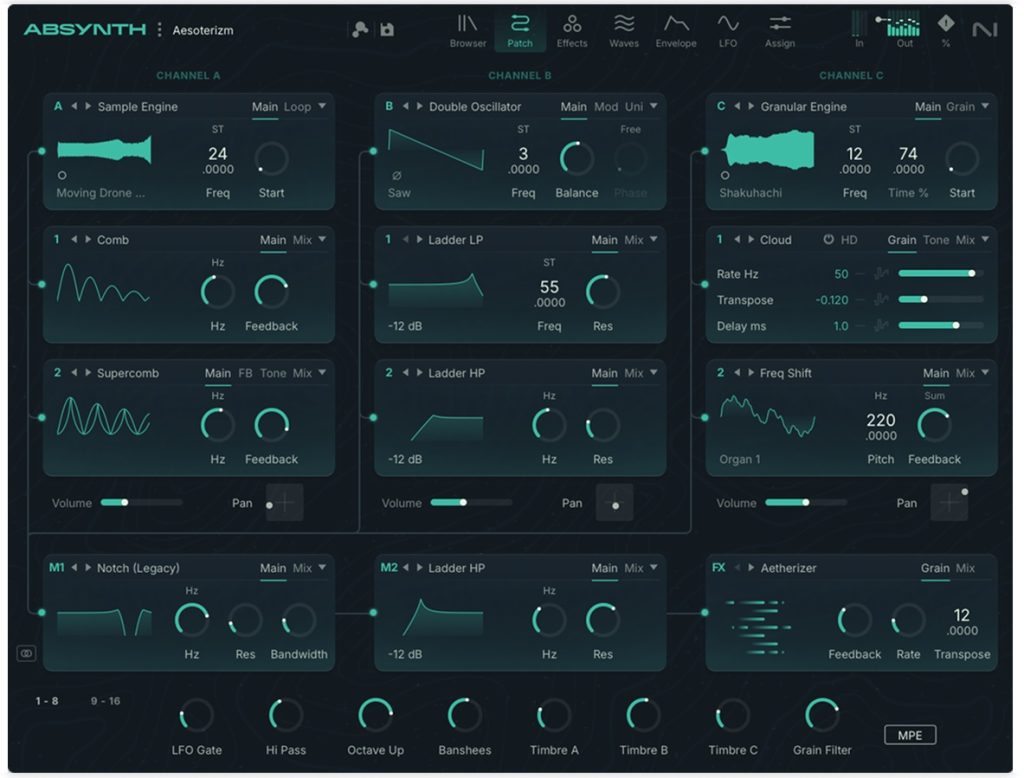This screenshot has height=778, width=1024.
Task: Click the Channel C Pan XY pad
Action: (948, 502)
